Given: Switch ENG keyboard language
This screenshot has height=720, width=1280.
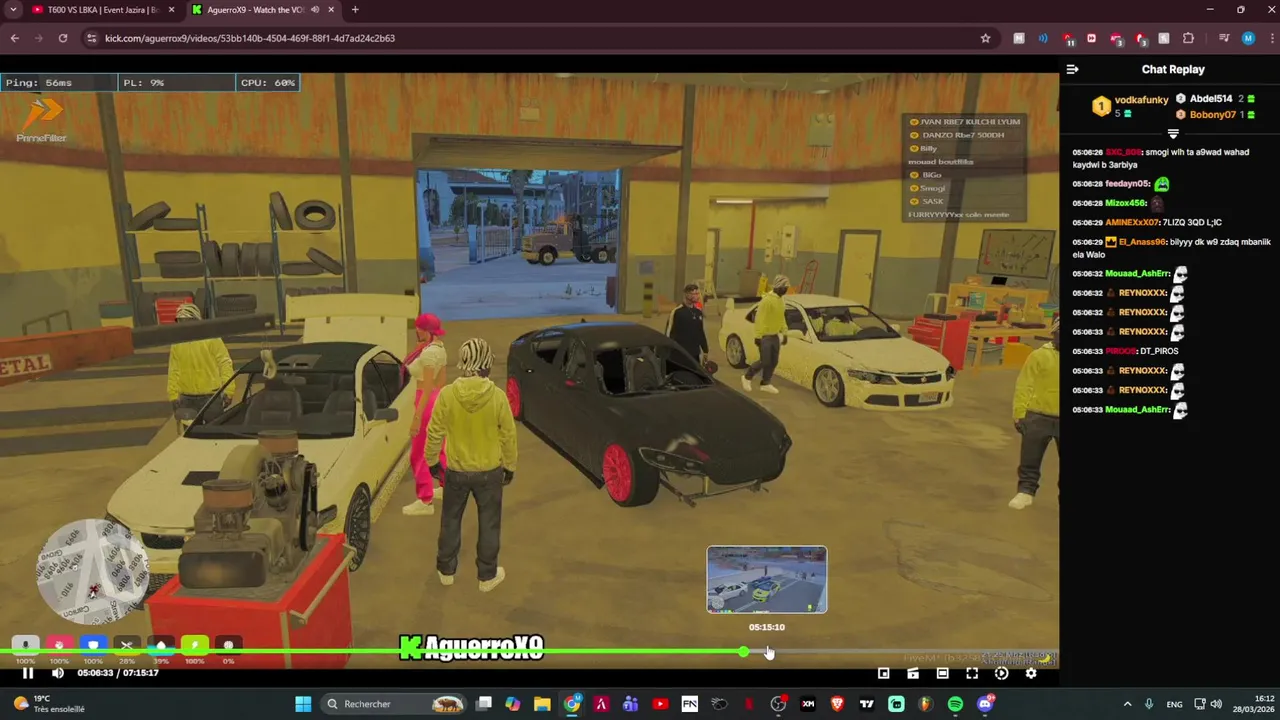Looking at the screenshot, I should (x=1174, y=704).
